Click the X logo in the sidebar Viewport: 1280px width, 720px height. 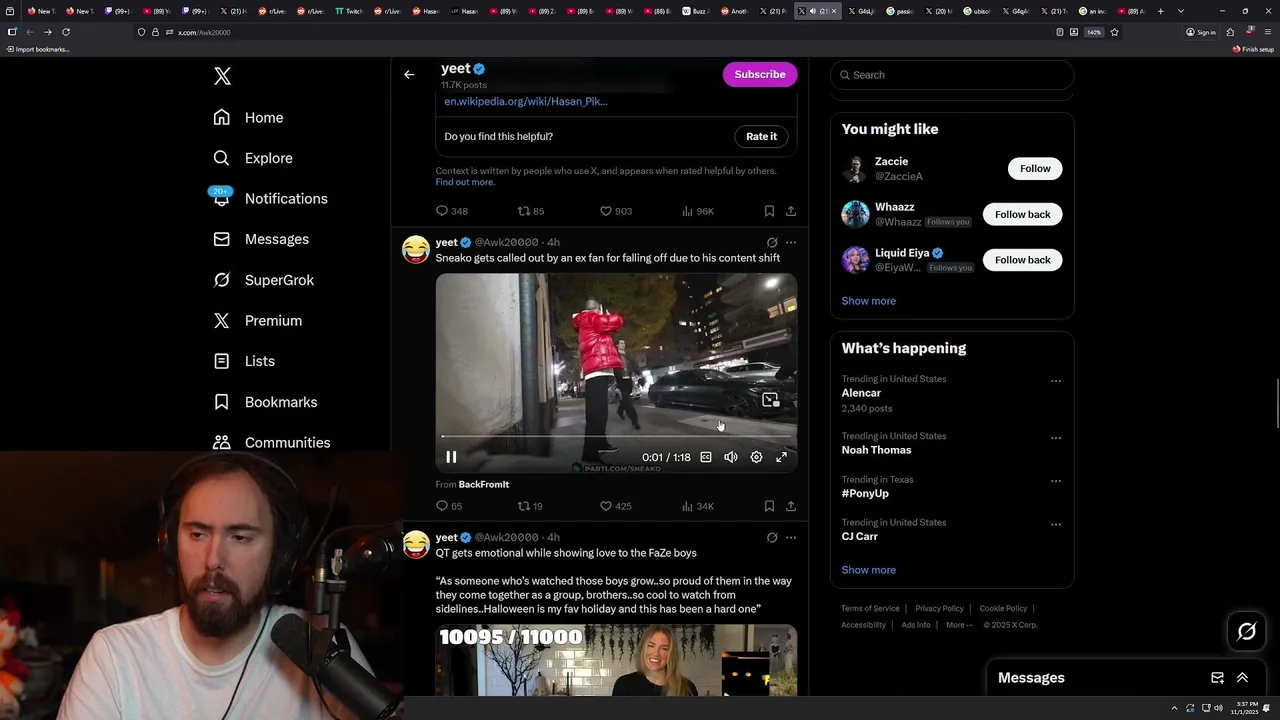(x=222, y=76)
